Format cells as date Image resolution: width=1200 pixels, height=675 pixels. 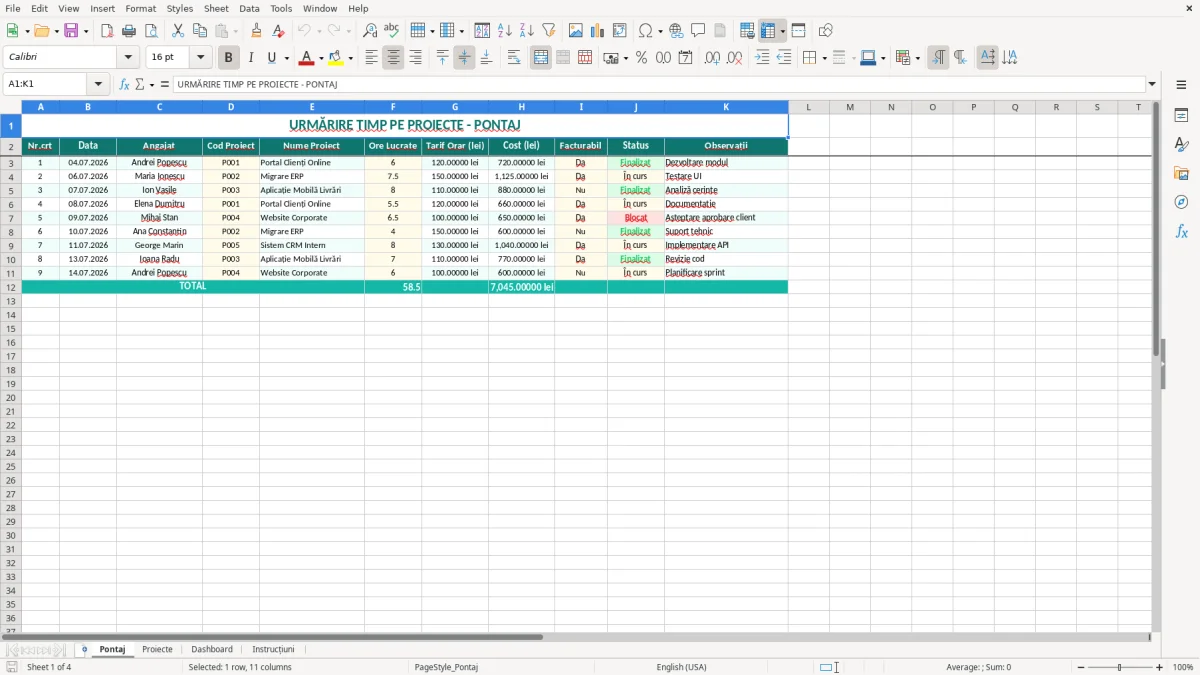click(x=686, y=58)
